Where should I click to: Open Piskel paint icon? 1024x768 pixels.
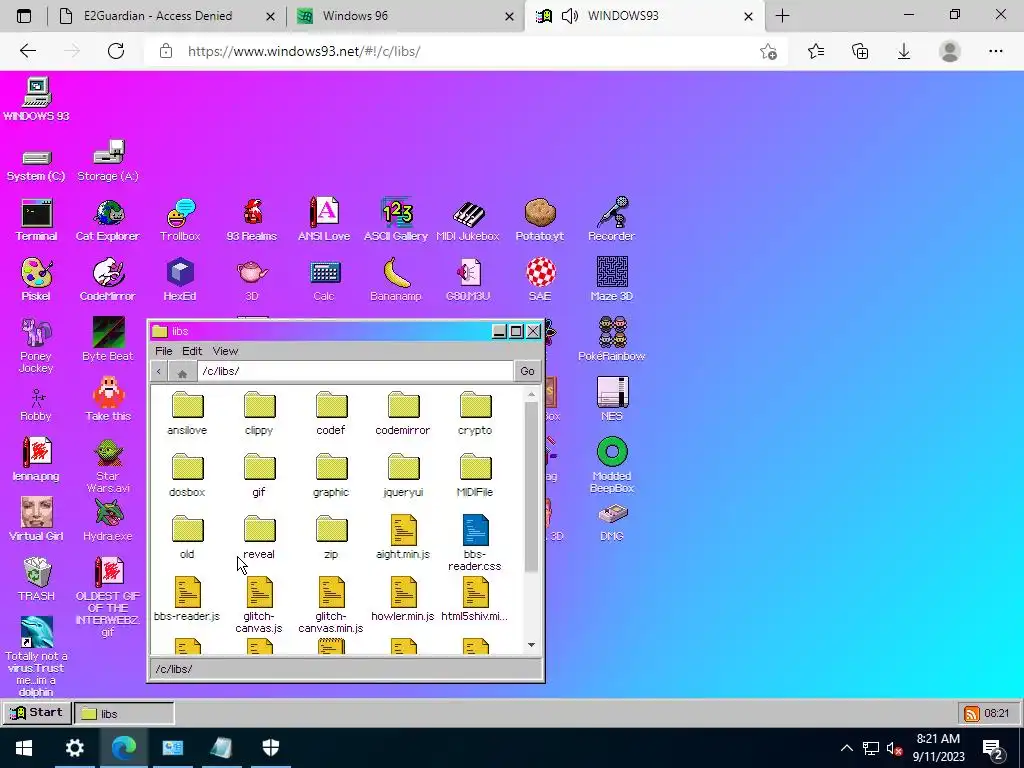click(x=36, y=281)
